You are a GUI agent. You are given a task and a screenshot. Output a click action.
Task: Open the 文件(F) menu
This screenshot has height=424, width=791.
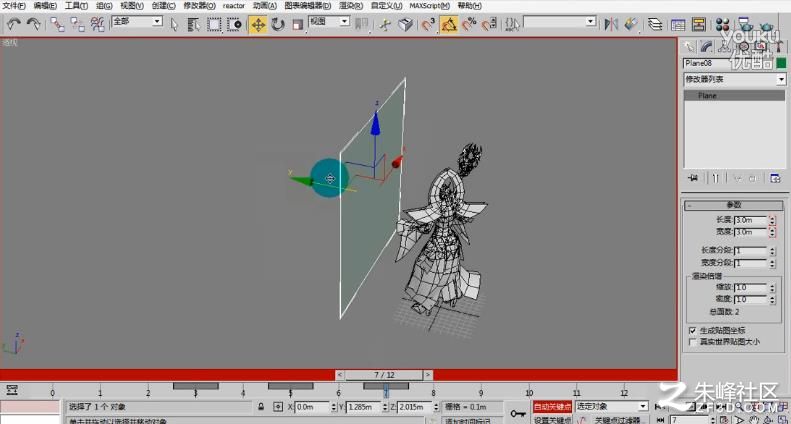pos(14,6)
